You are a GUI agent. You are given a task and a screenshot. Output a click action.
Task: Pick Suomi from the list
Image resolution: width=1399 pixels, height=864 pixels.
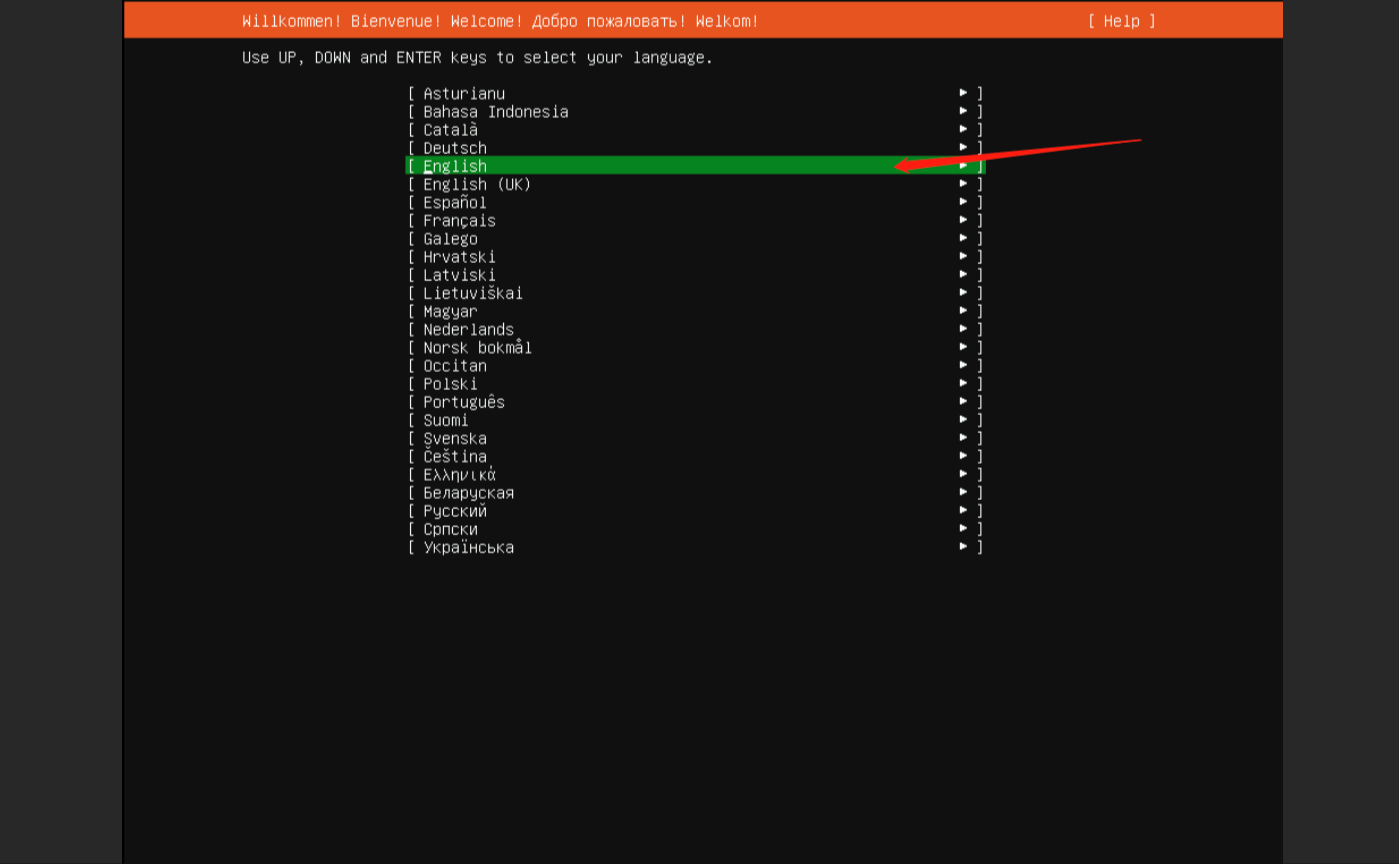(x=696, y=420)
